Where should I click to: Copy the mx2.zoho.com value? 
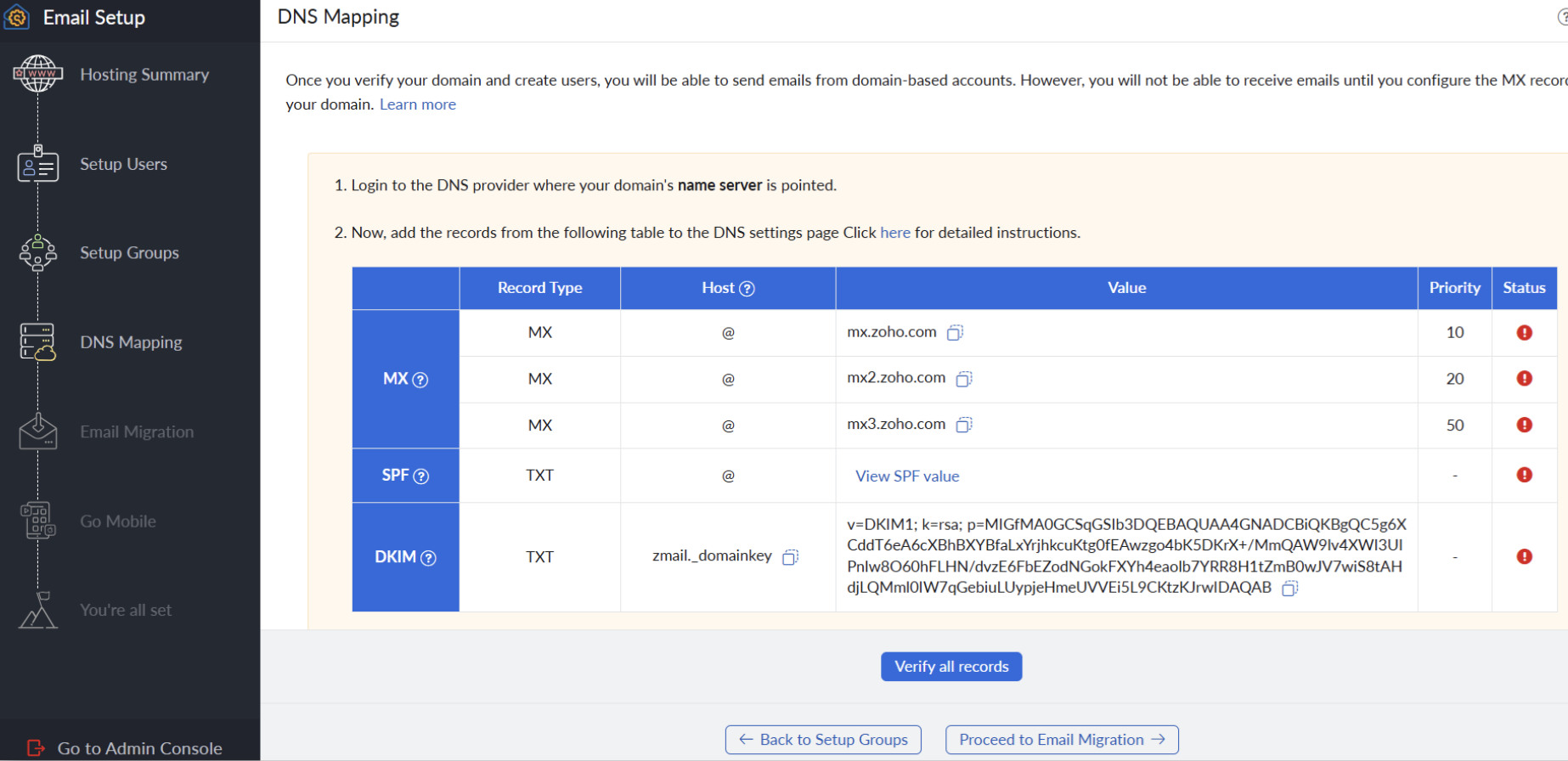(964, 379)
